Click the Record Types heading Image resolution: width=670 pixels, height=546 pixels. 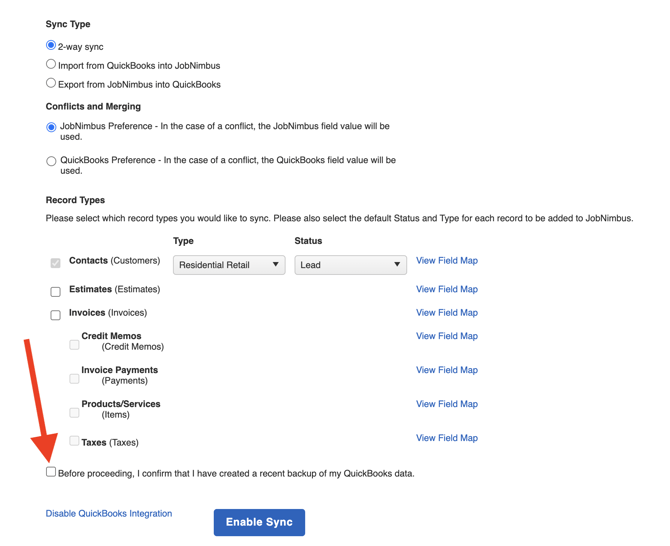tap(75, 200)
